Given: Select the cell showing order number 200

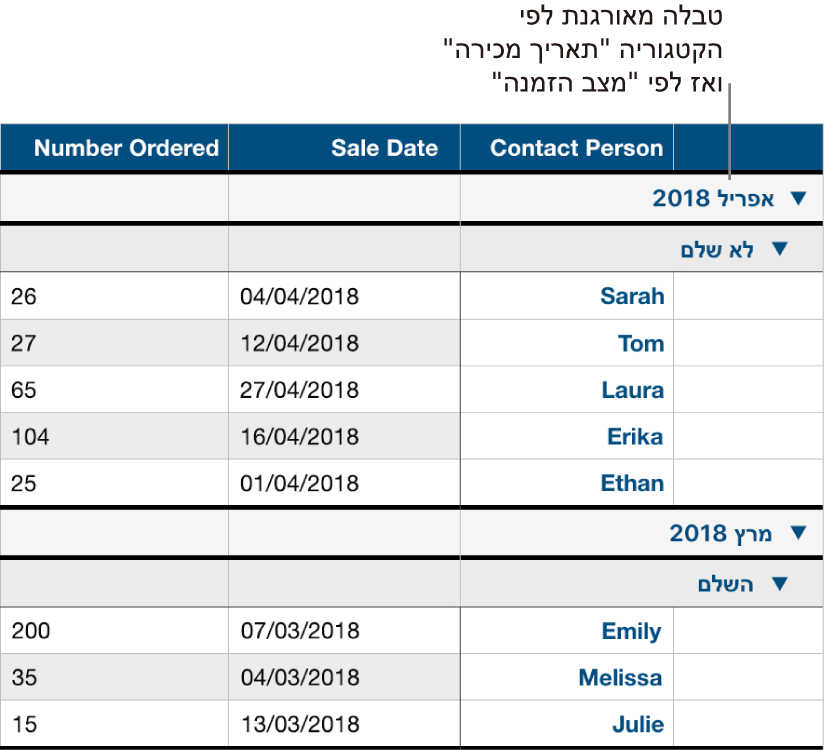Looking at the screenshot, I should point(114,631).
